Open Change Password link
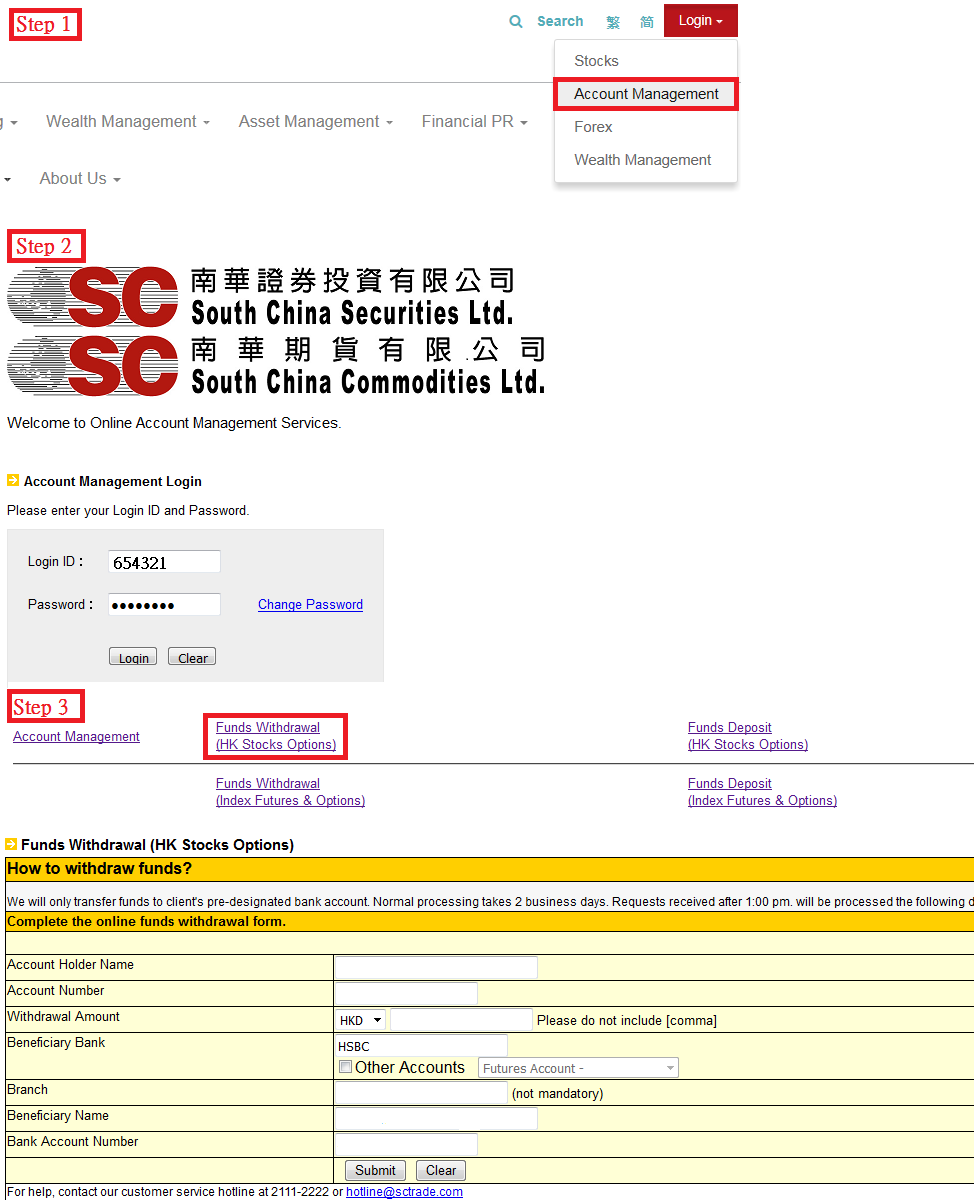974x1200 pixels. (310, 605)
